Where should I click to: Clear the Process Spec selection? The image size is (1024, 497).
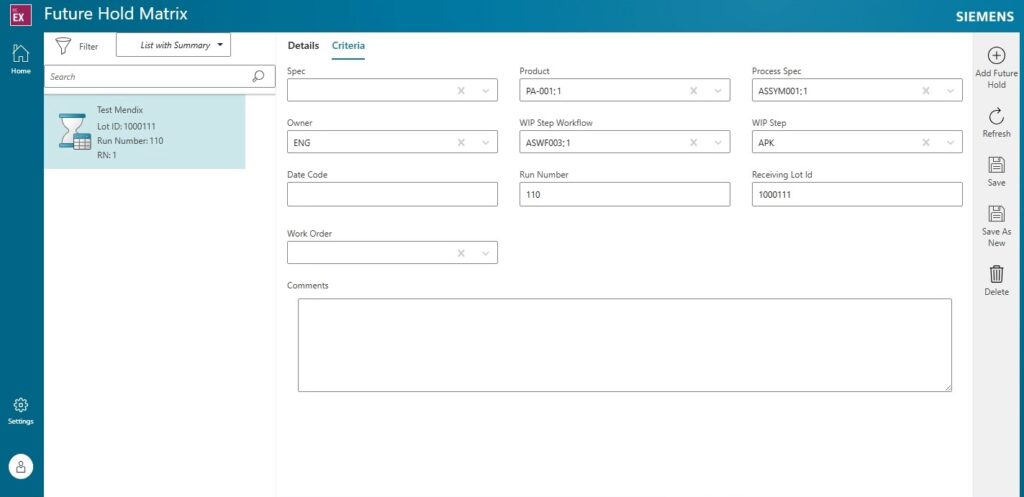coord(925,90)
